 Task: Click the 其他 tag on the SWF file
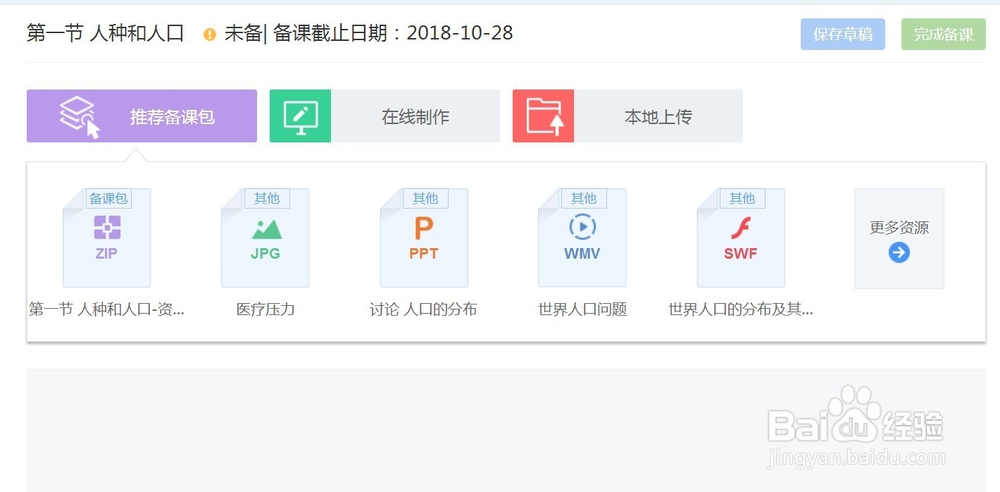[742, 198]
